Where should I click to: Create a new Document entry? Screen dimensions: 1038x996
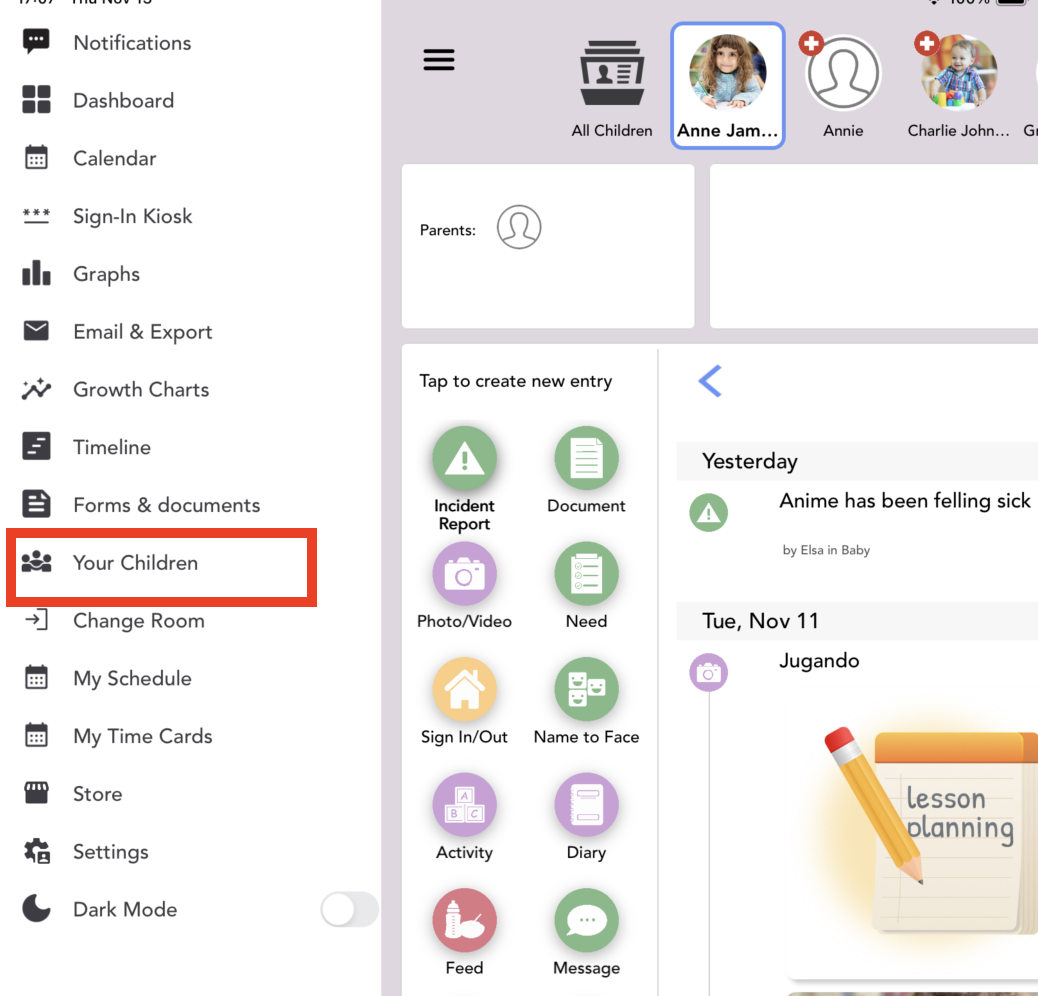pyautogui.click(x=586, y=458)
